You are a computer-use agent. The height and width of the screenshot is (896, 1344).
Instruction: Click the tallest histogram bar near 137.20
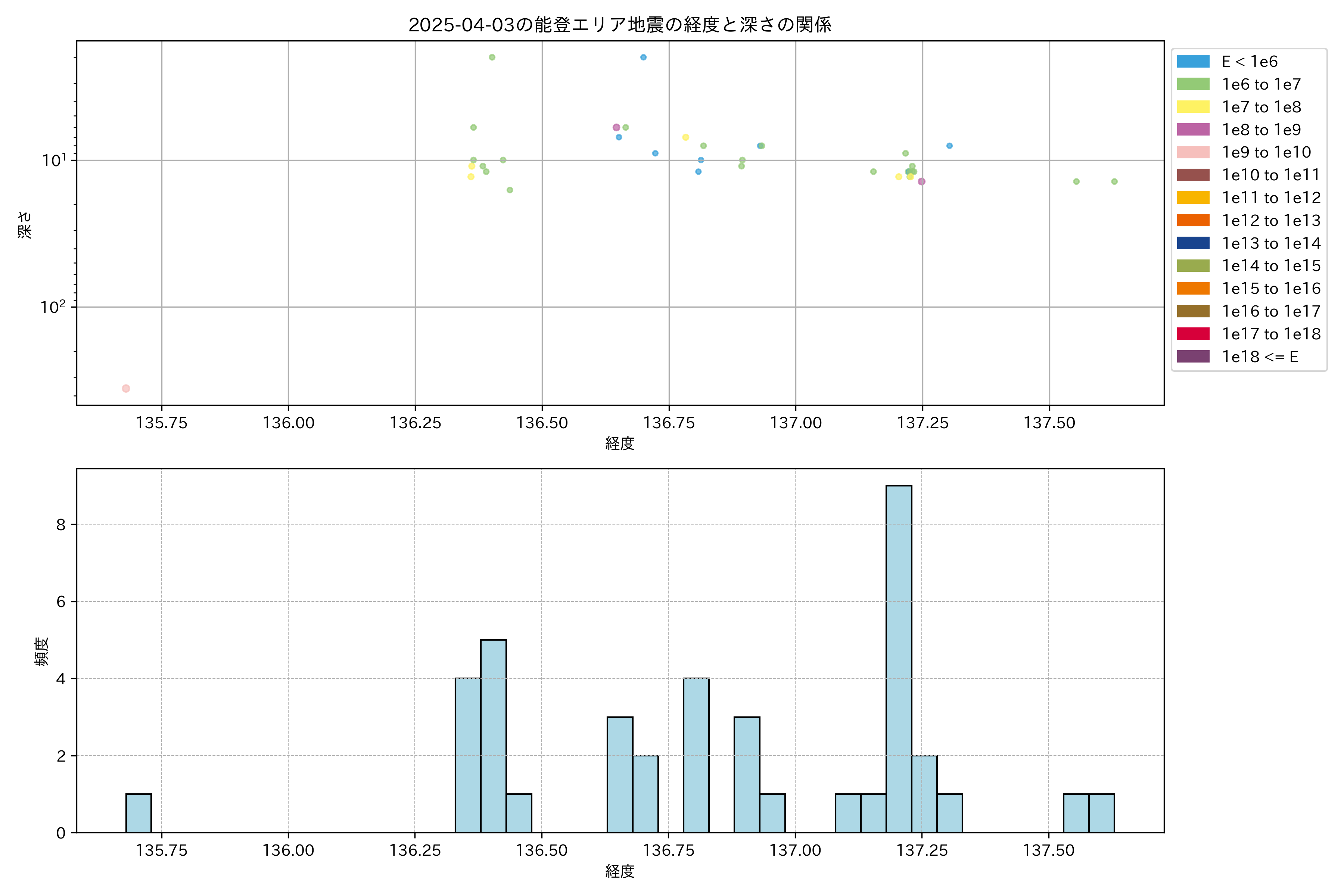click(898, 657)
